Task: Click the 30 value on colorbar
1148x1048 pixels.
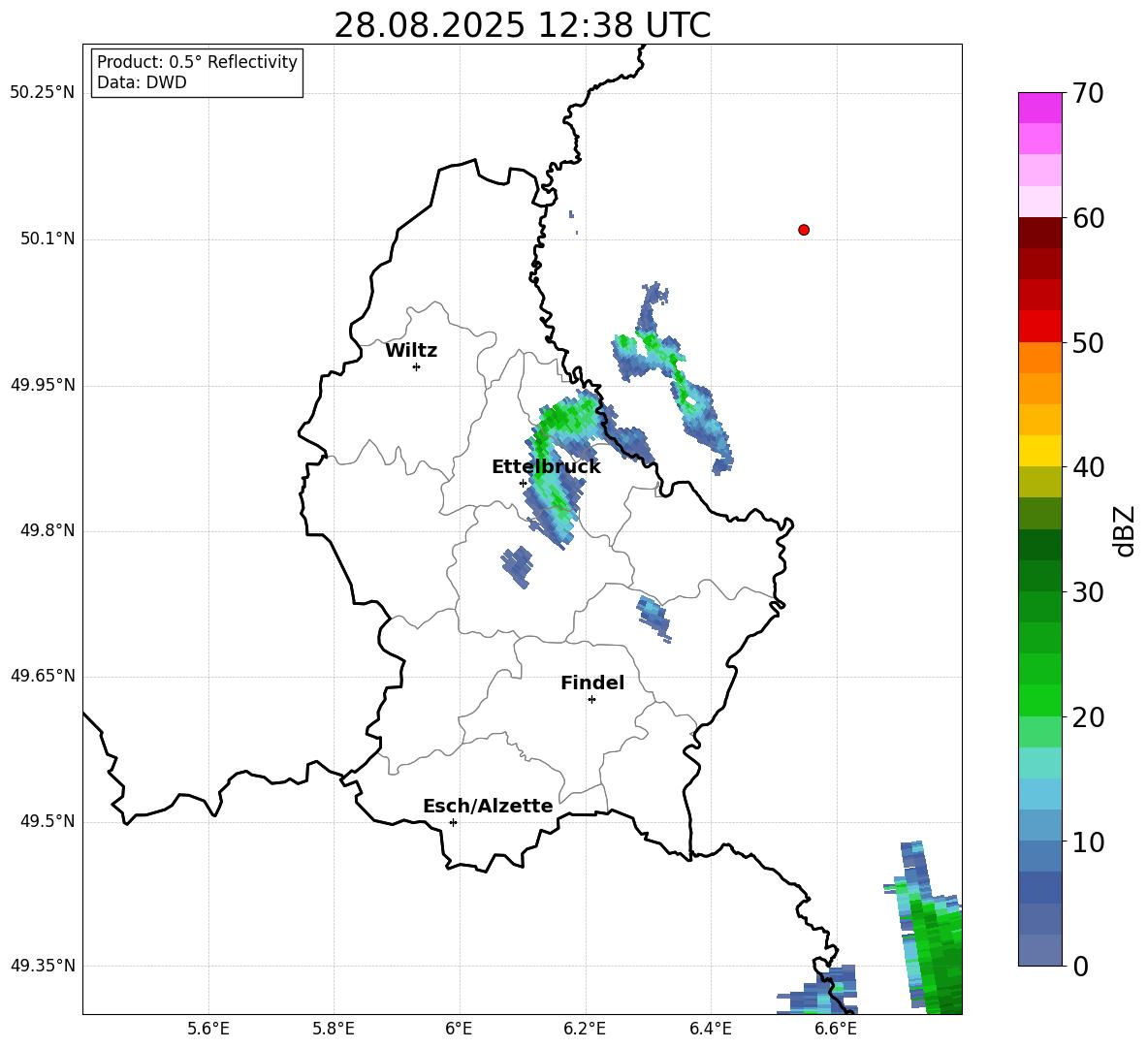Action: (1088, 592)
